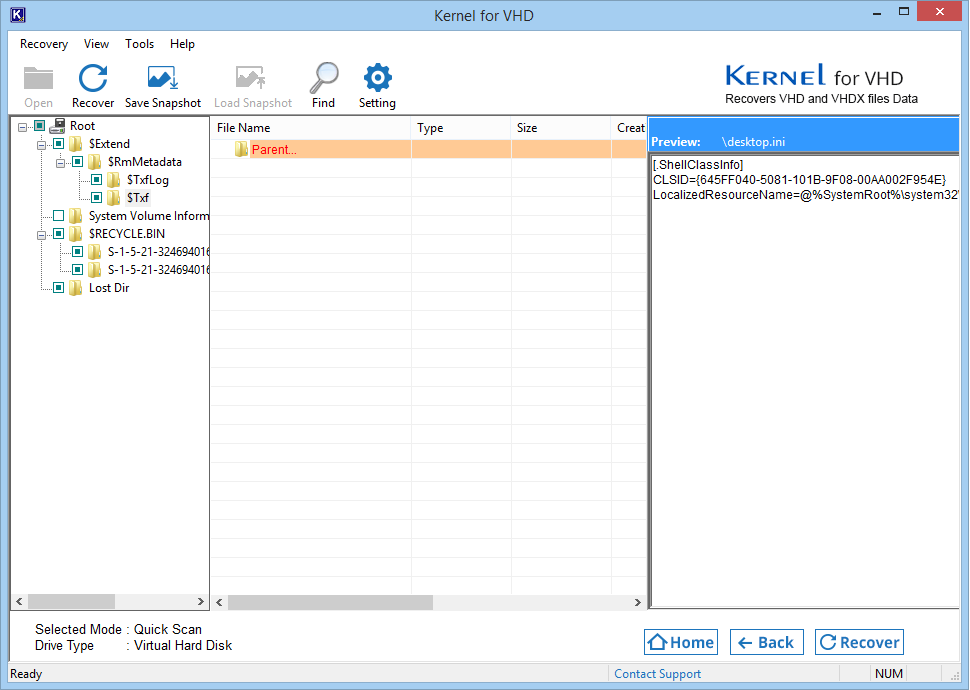Viewport: 970px width, 690px height.
Task: Collapse the $RmMetadata tree node
Action: click(60, 163)
